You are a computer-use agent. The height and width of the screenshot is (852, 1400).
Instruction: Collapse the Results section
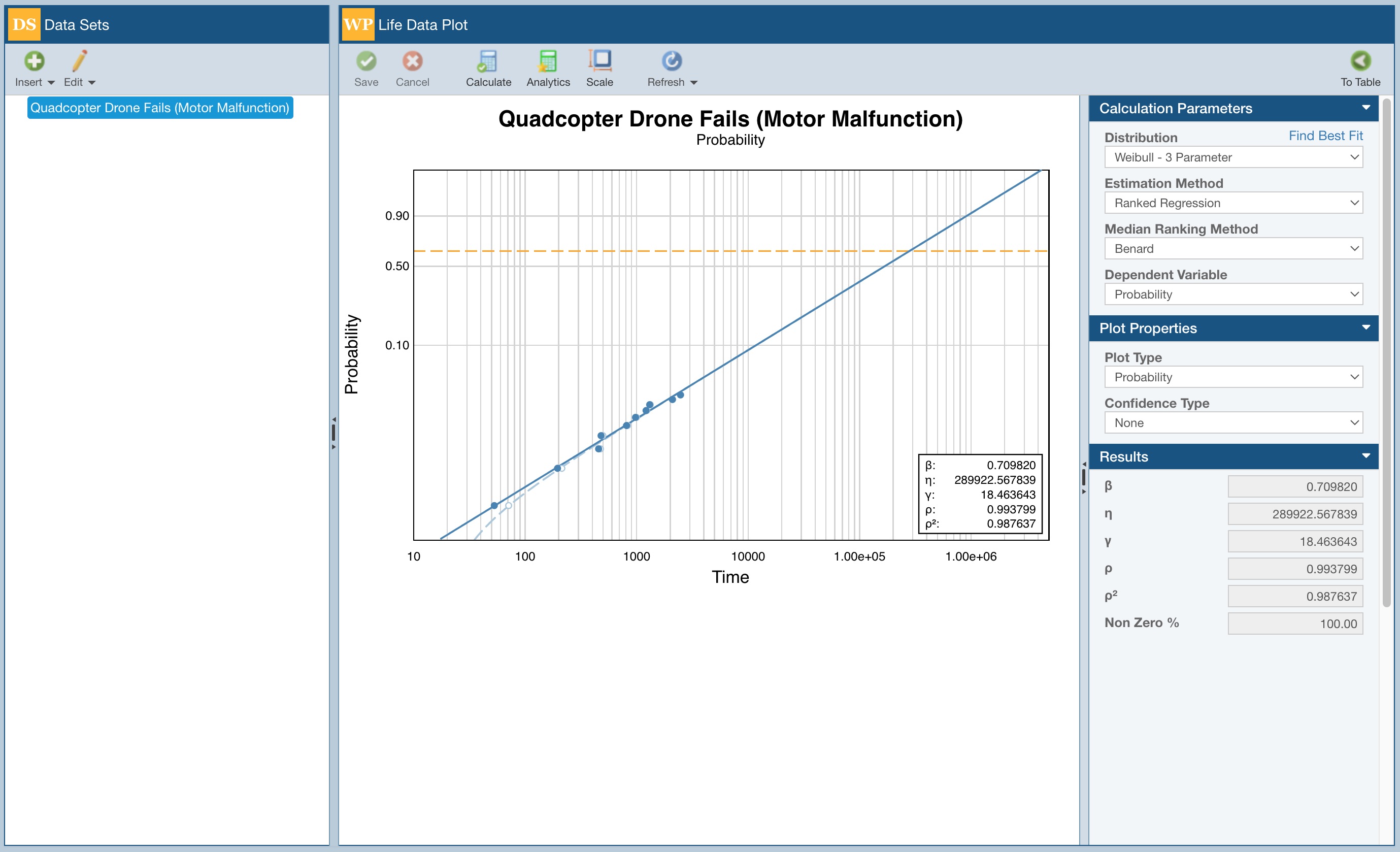(x=1365, y=456)
